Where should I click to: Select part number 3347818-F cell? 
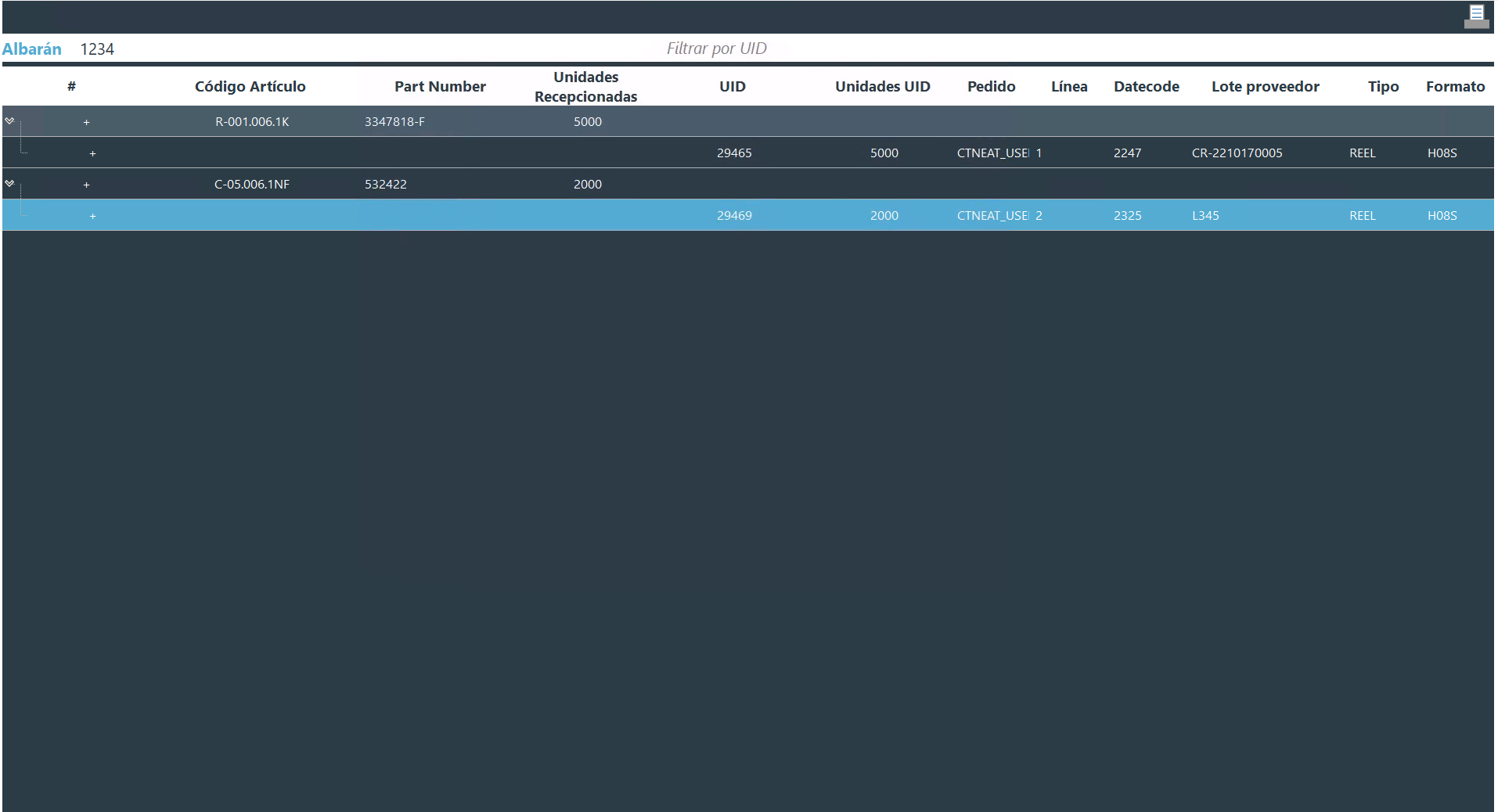(394, 122)
